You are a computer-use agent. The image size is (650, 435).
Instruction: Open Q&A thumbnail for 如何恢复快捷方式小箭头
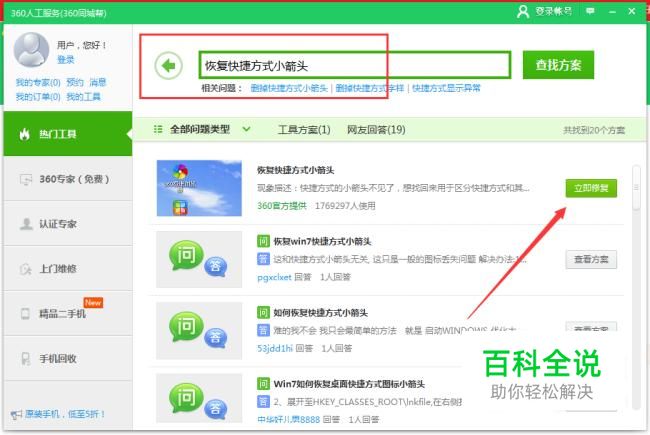tap(199, 331)
